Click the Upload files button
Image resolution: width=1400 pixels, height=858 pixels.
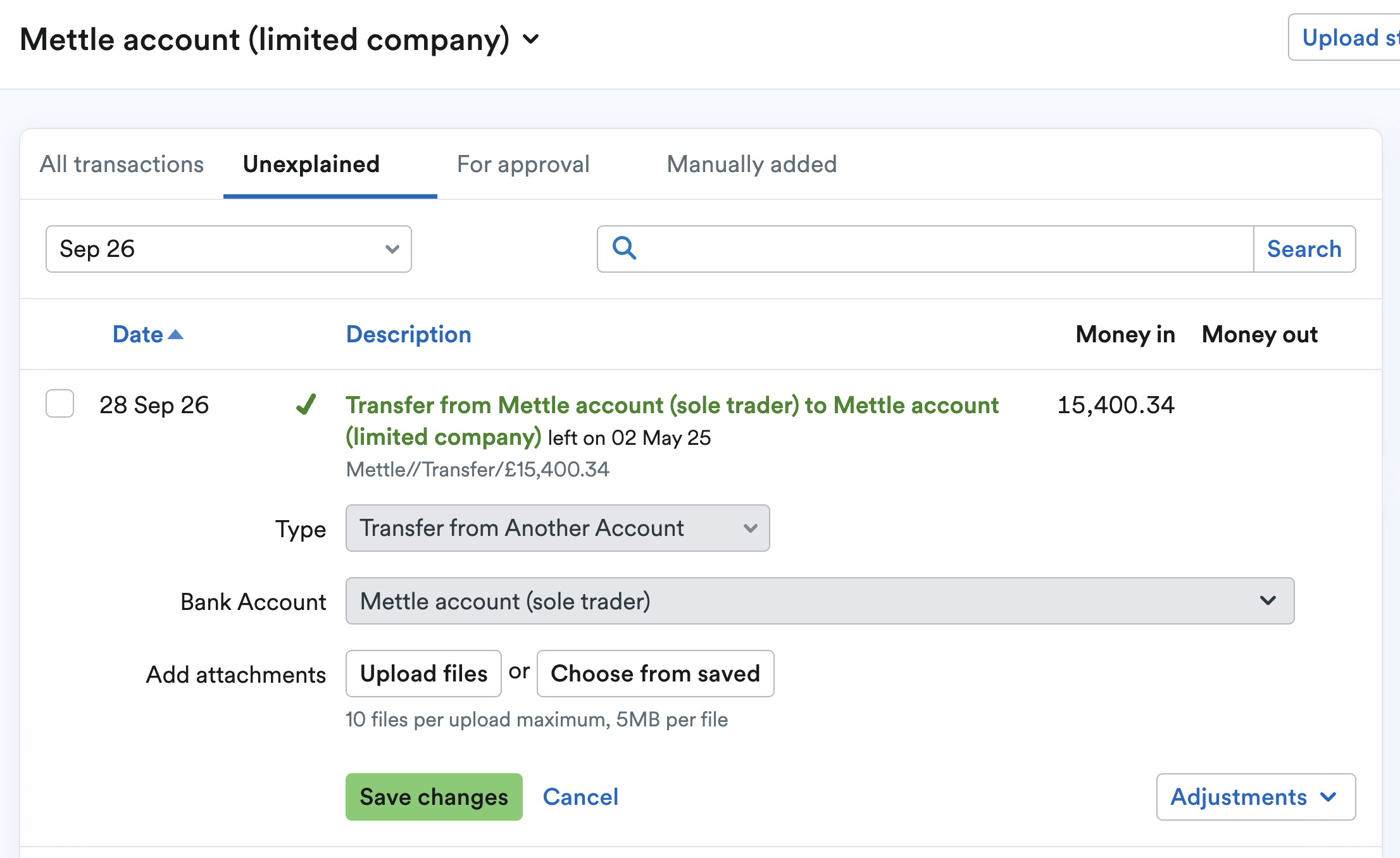click(x=423, y=674)
